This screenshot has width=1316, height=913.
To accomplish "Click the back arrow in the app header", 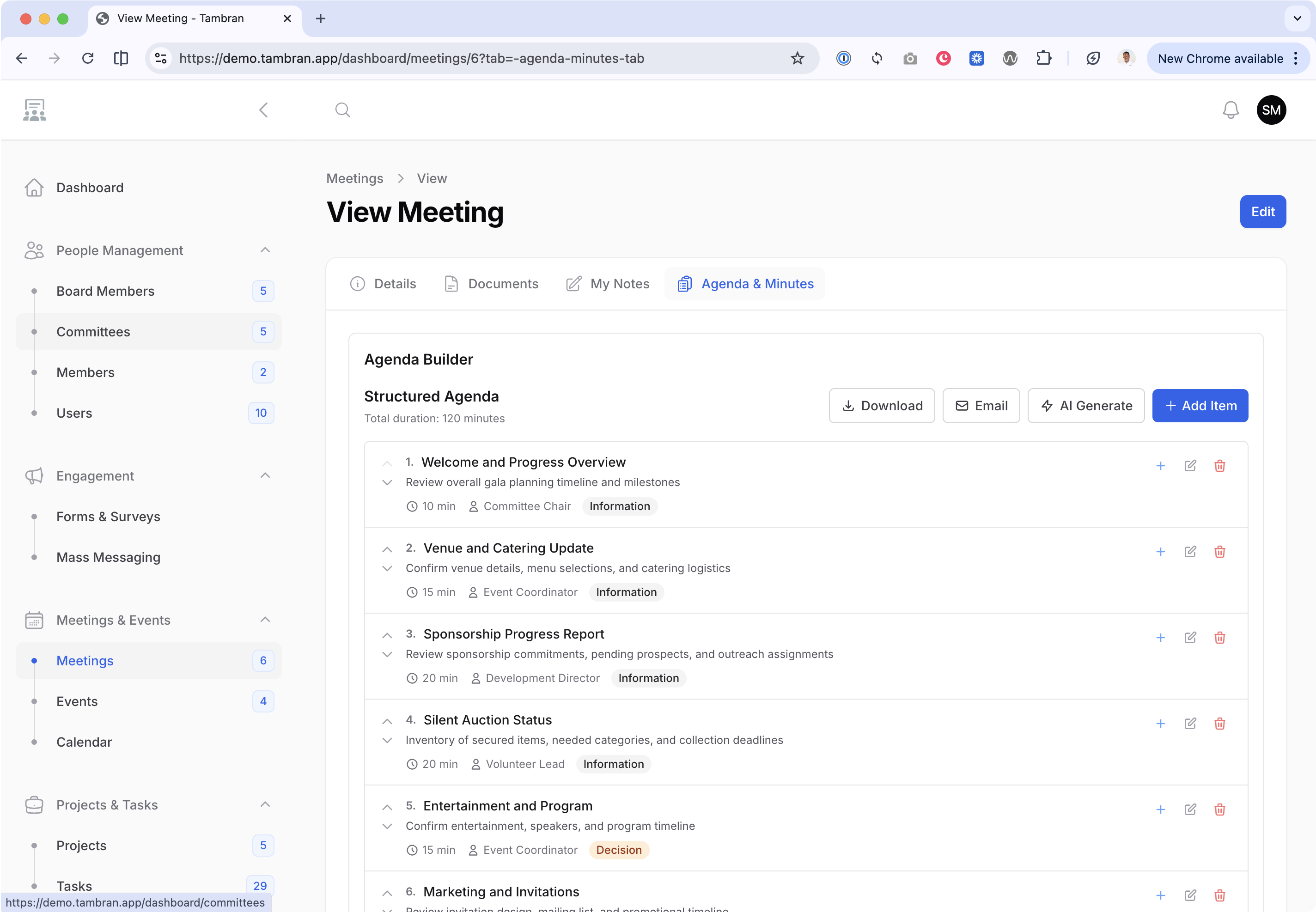I will [x=264, y=110].
